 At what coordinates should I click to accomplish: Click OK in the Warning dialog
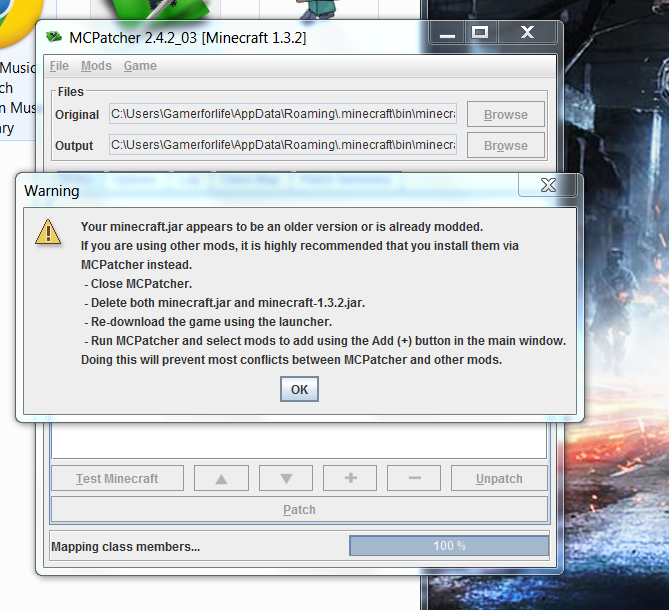click(x=299, y=389)
